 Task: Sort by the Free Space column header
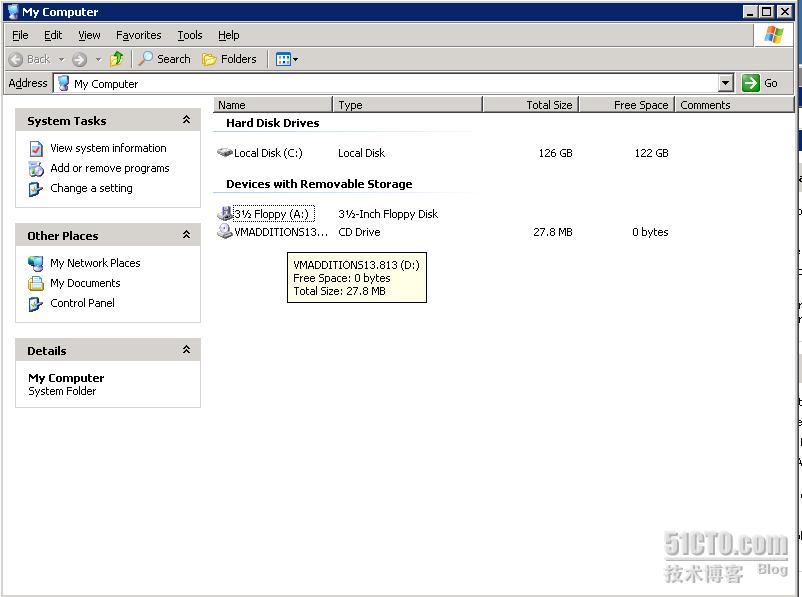click(x=627, y=105)
